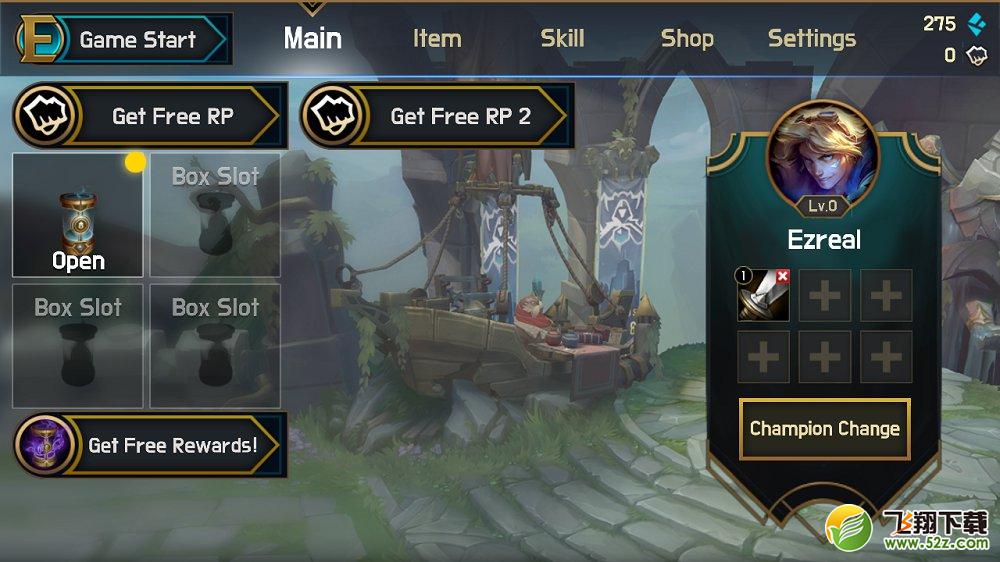Screen dimensions: 1000x562
Task: Click the fist icon beside Get Free RP 2
Action: click(x=334, y=115)
